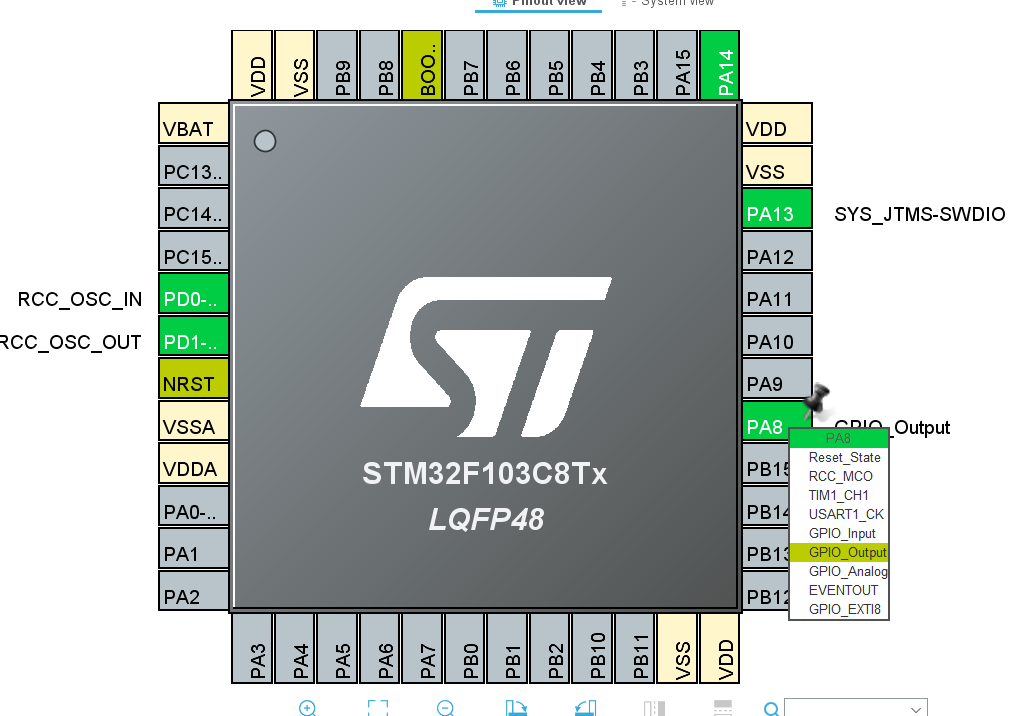
Task: Select the best fit view icon
Action: pos(377,708)
